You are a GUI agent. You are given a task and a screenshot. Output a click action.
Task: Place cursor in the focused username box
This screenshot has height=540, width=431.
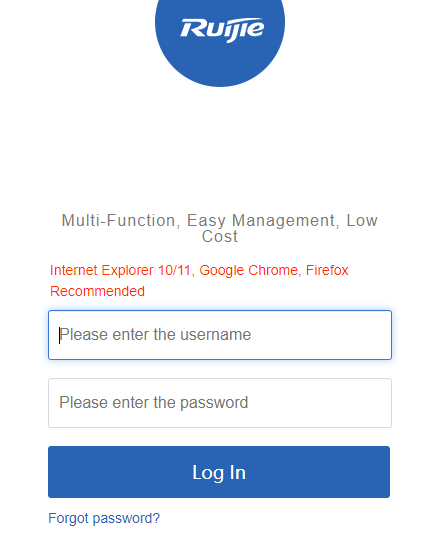(x=220, y=335)
